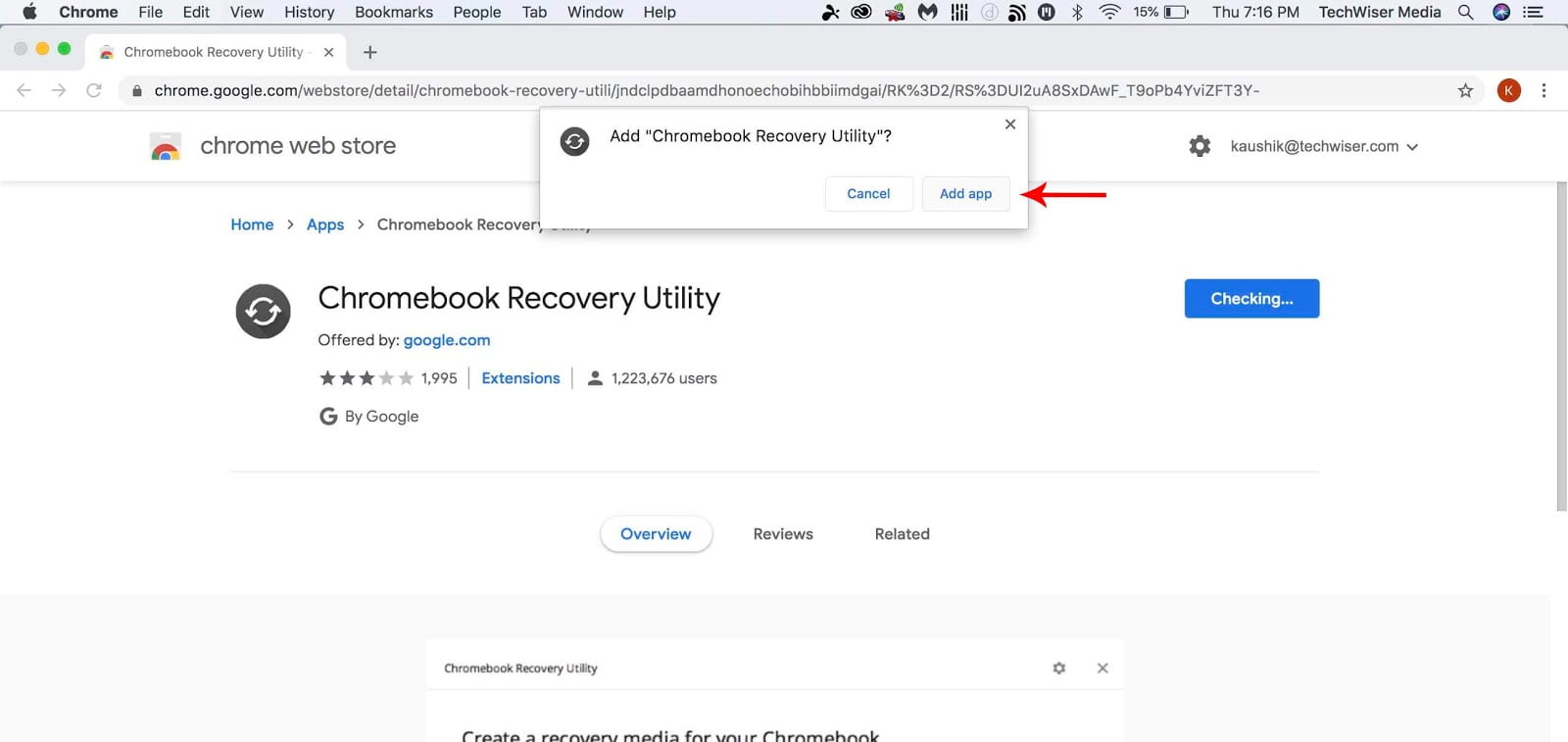This screenshot has height=742, width=1568.
Task: Click the blue Checking... button
Action: (1251, 299)
